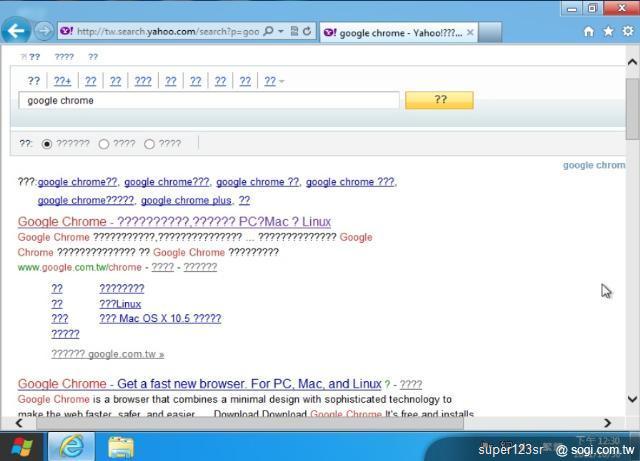Open the address bar dropdown arrow
Viewport: 640px width, 461px height.
click(281, 31)
